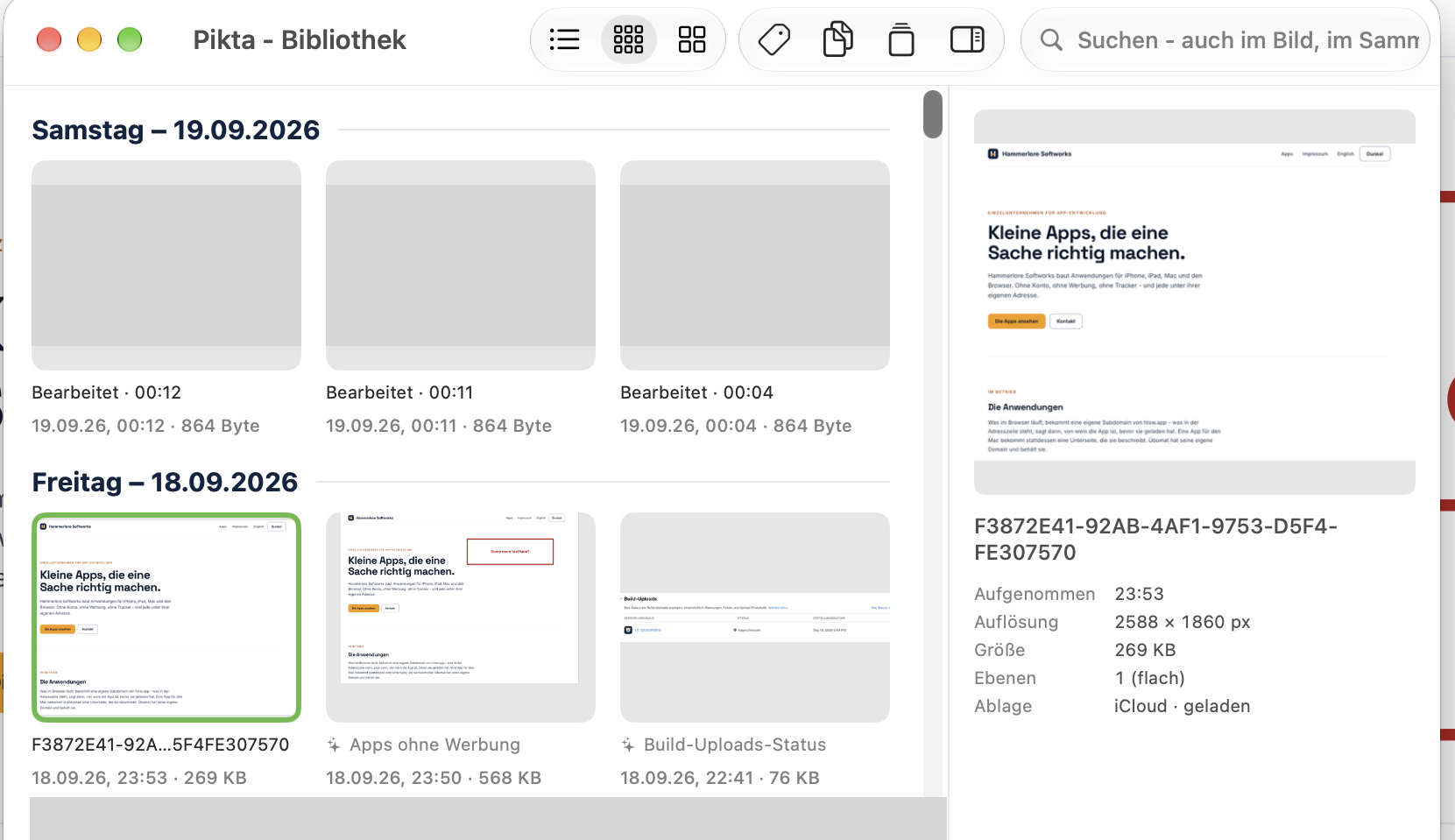Click caption Bearbeitet · 00:04
The width and height of the screenshot is (1455, 840).
click(697, 392)
